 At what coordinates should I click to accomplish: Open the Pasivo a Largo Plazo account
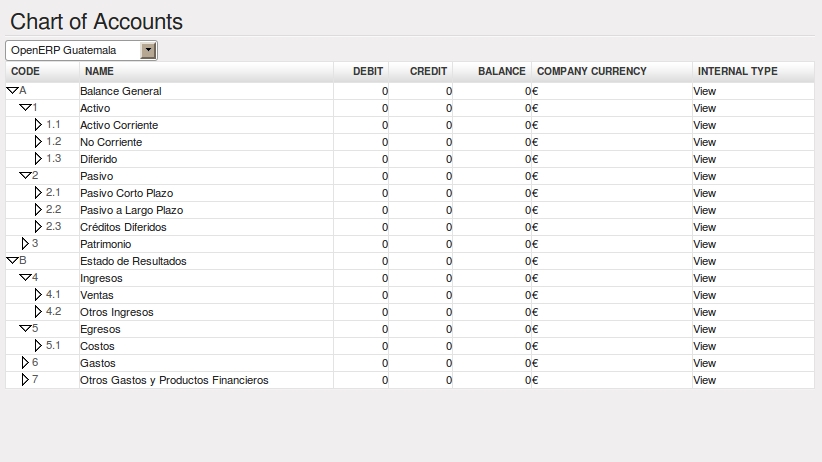pos(132,210)
